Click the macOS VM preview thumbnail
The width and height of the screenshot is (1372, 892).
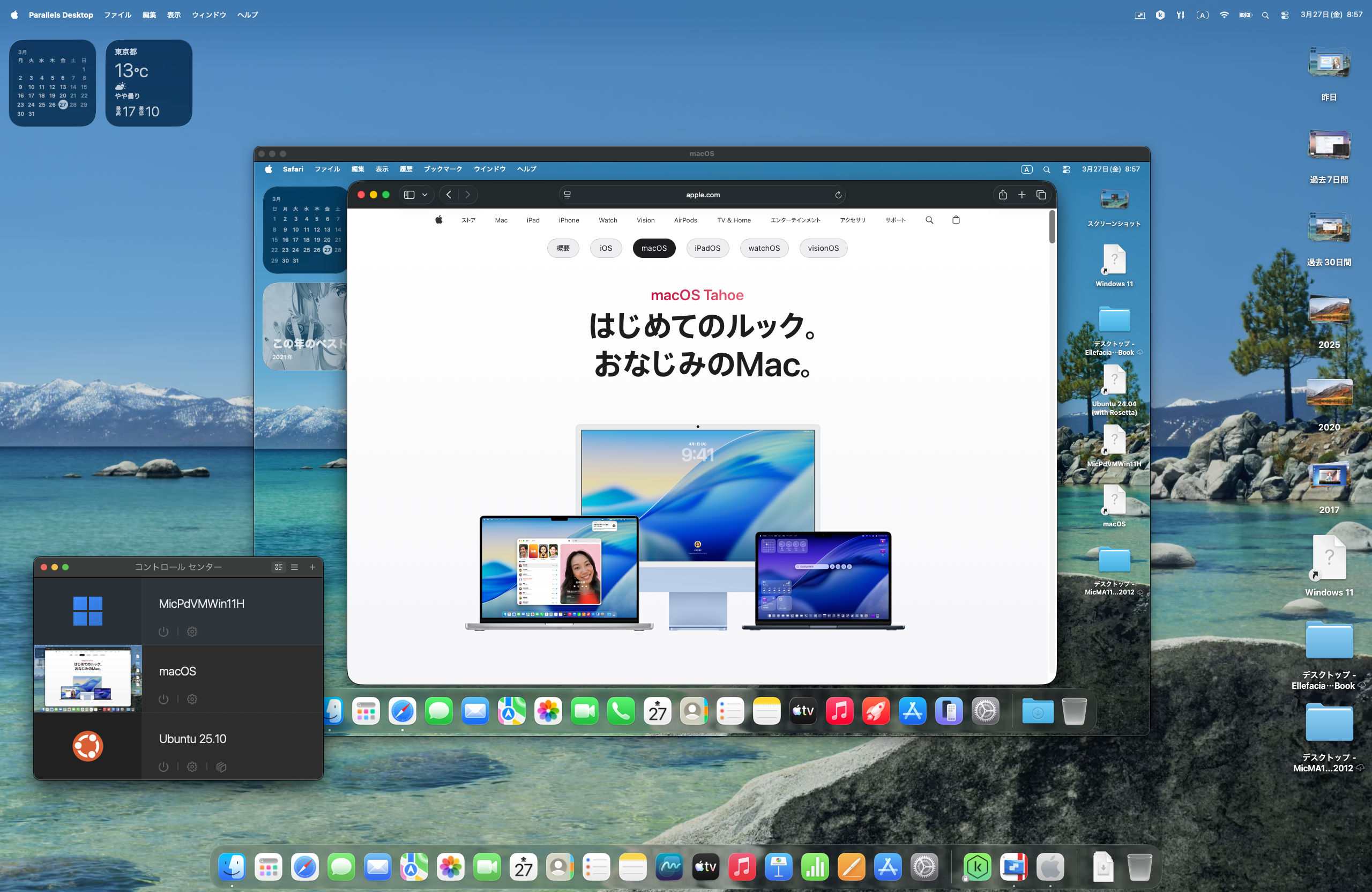click(x=87, y=678)
